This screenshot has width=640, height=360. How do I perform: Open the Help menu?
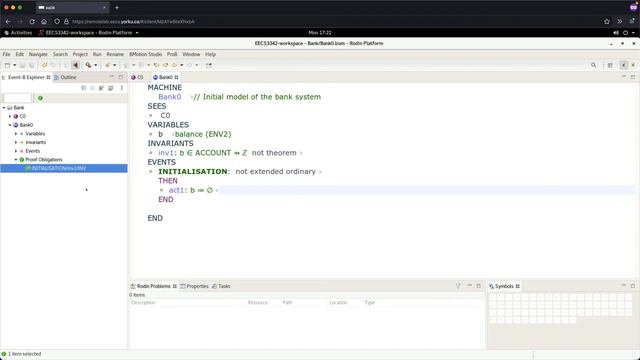210,54
